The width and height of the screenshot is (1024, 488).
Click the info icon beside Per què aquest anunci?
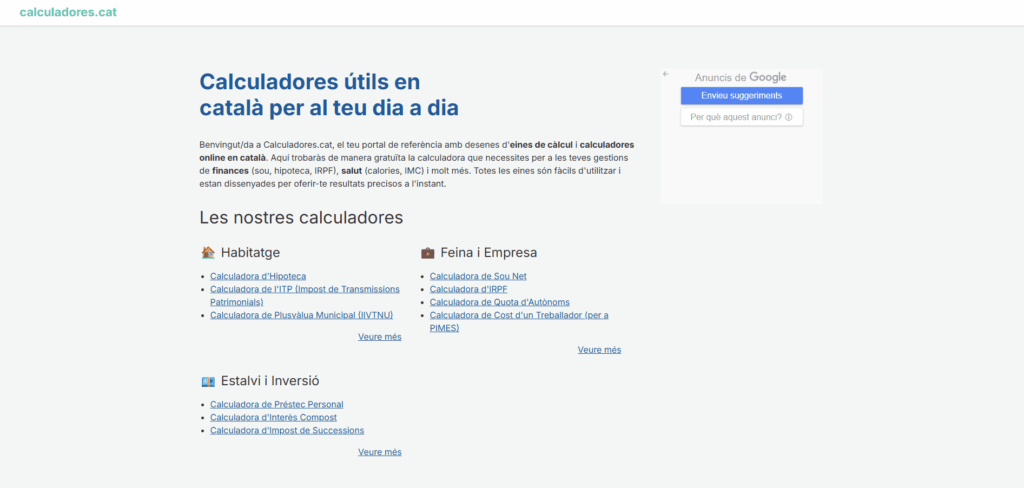788,118
